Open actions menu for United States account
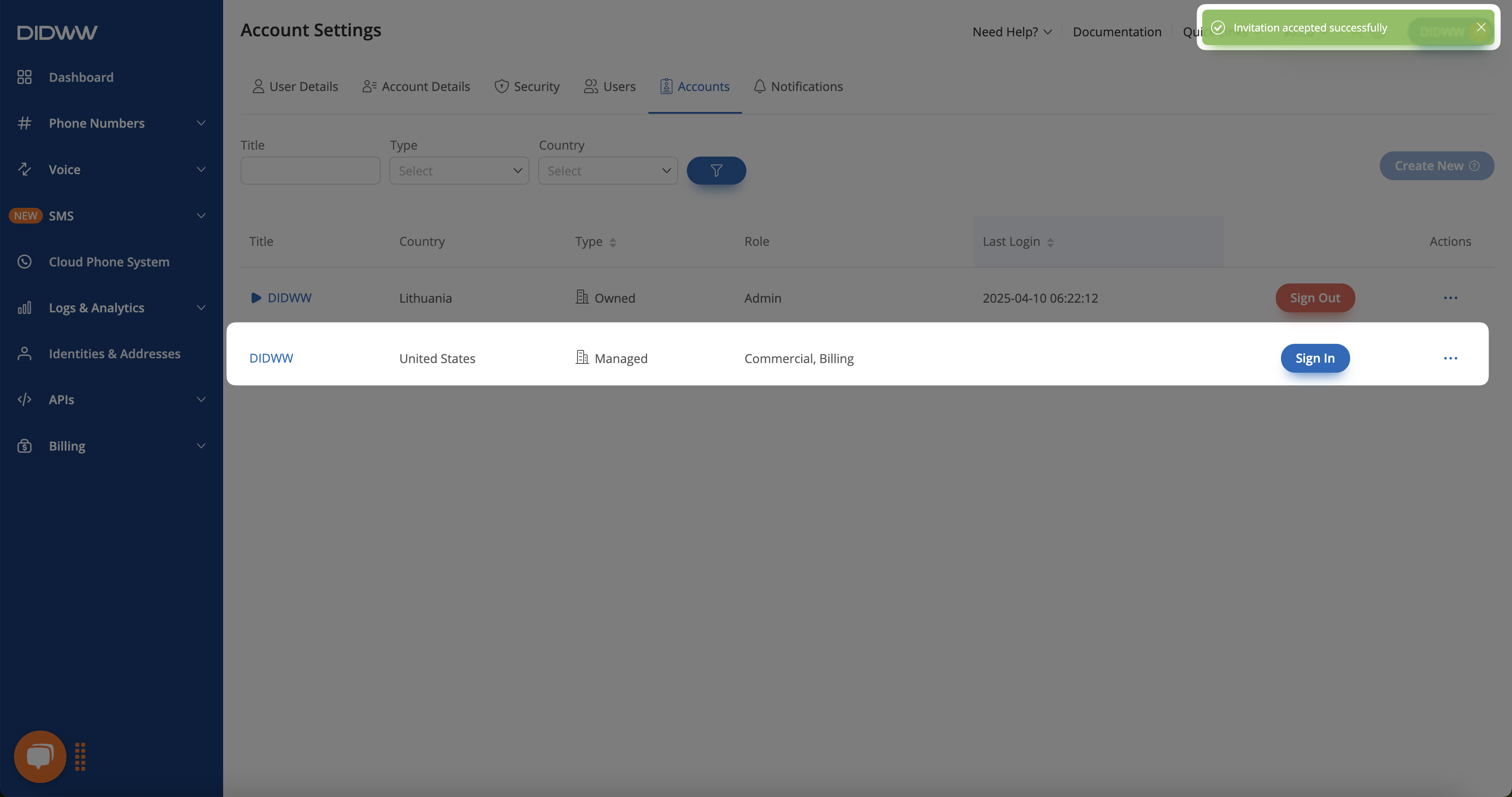 point(1450,359)
